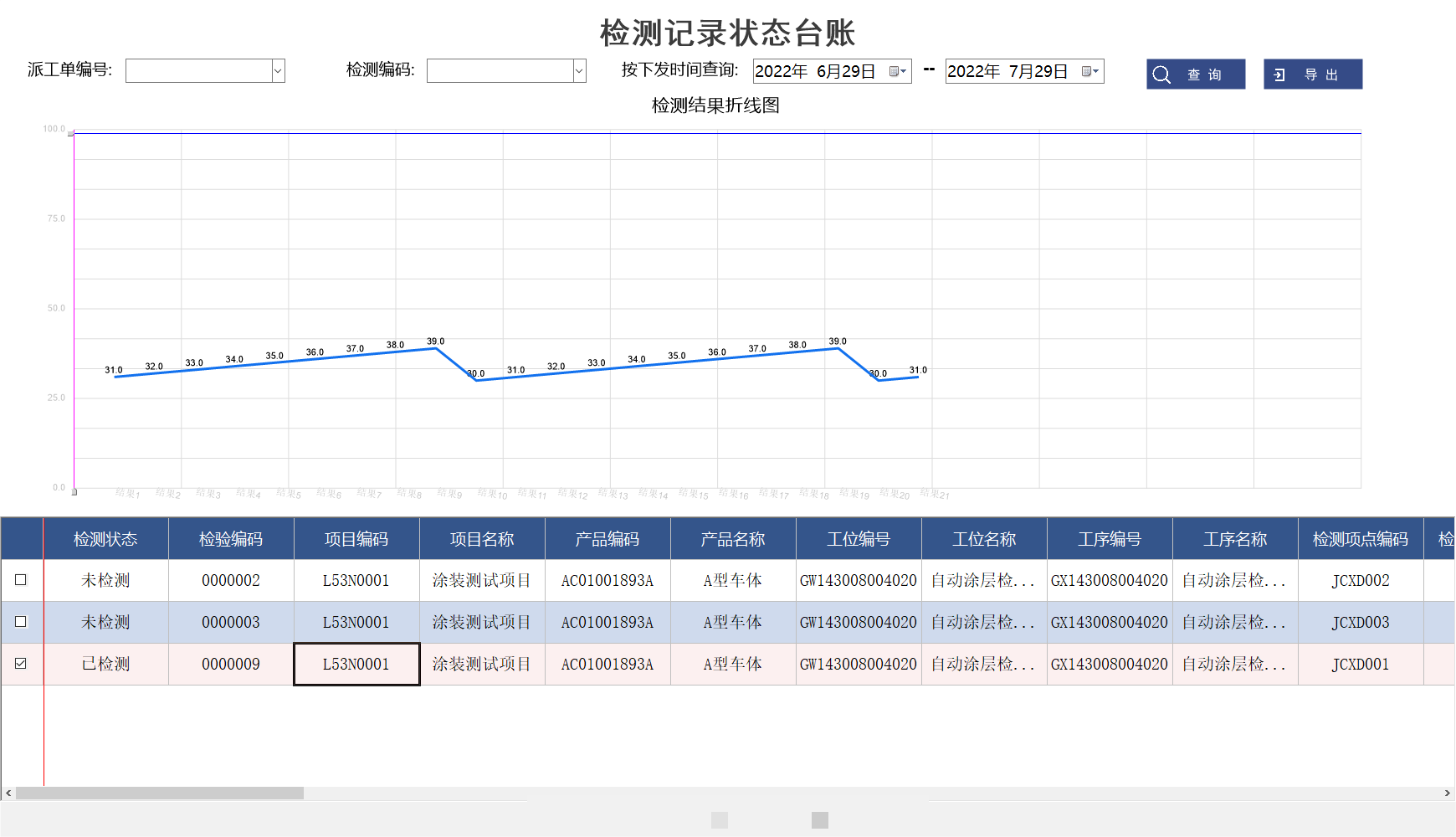The width and height of the screenshot is (1456, 837).
Task: Click the highlighted L53N0001 cell in row 0000009
Action: click(356, 664)
